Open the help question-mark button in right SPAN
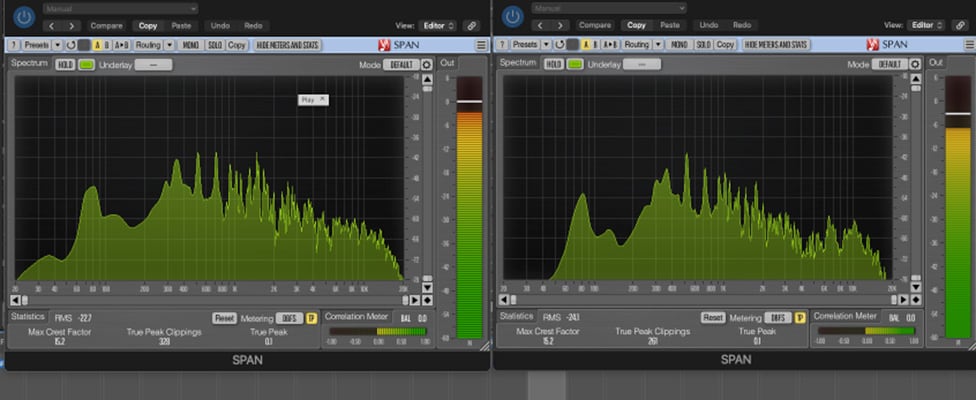This screenshot has width=976, height=400. (502, 45)
